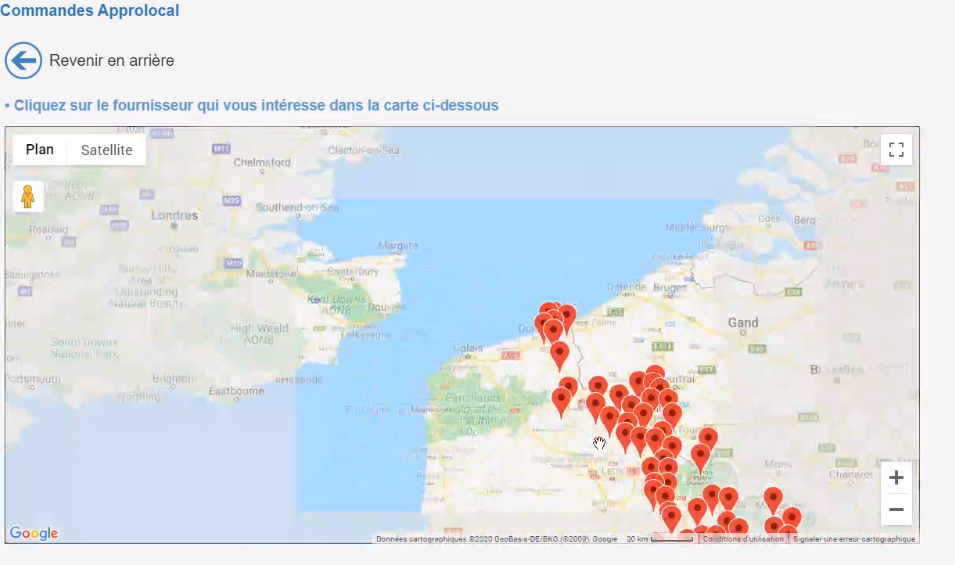Switch map to Satellite view
The image size is (955, 565).
click(107, 150)
